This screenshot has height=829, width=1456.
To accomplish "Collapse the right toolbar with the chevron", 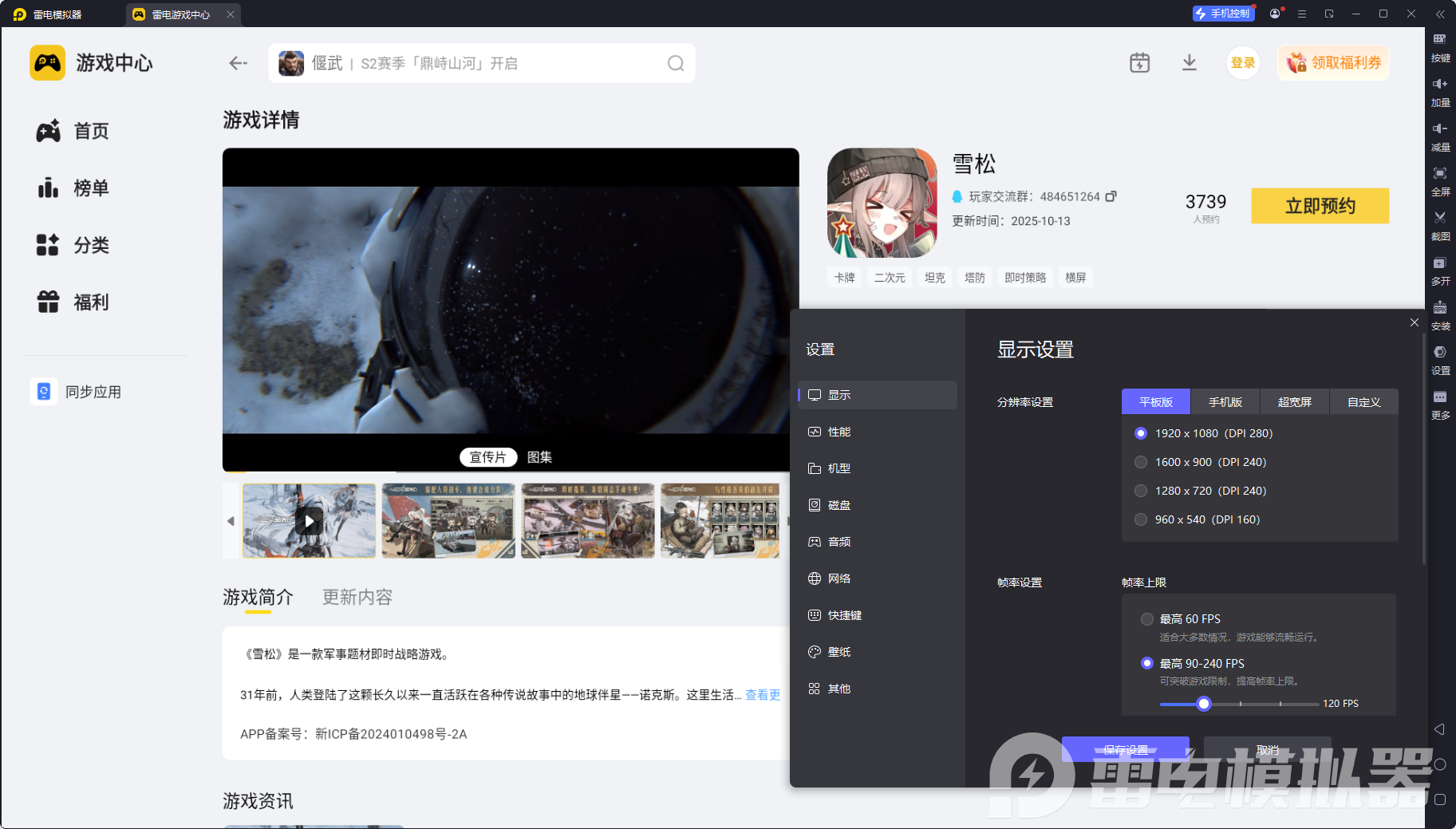I will pos(1441,14).
